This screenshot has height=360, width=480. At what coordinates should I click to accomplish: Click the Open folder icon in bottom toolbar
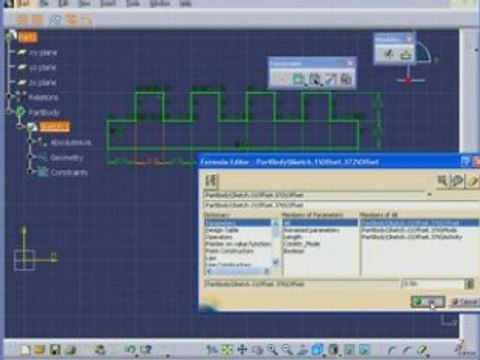tap(39, 350)
